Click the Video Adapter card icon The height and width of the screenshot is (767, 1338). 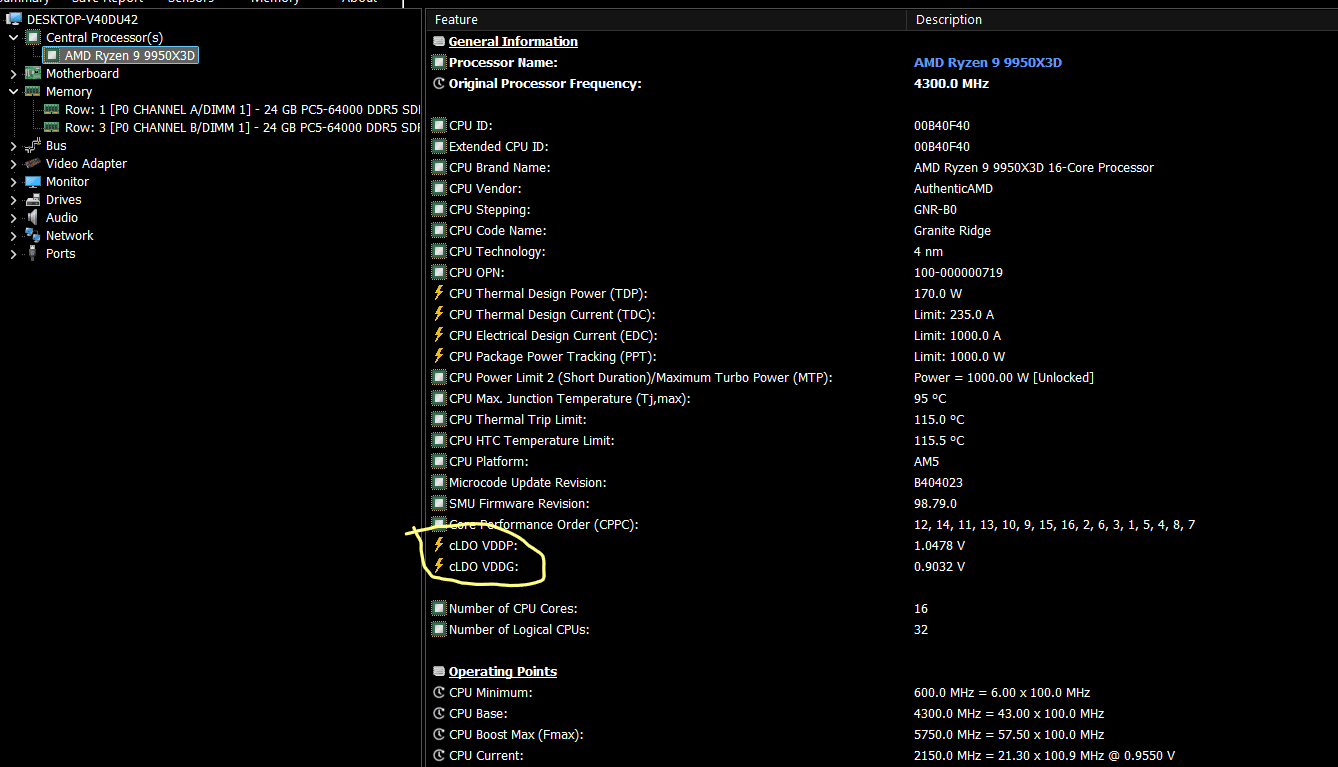[33, 163]
